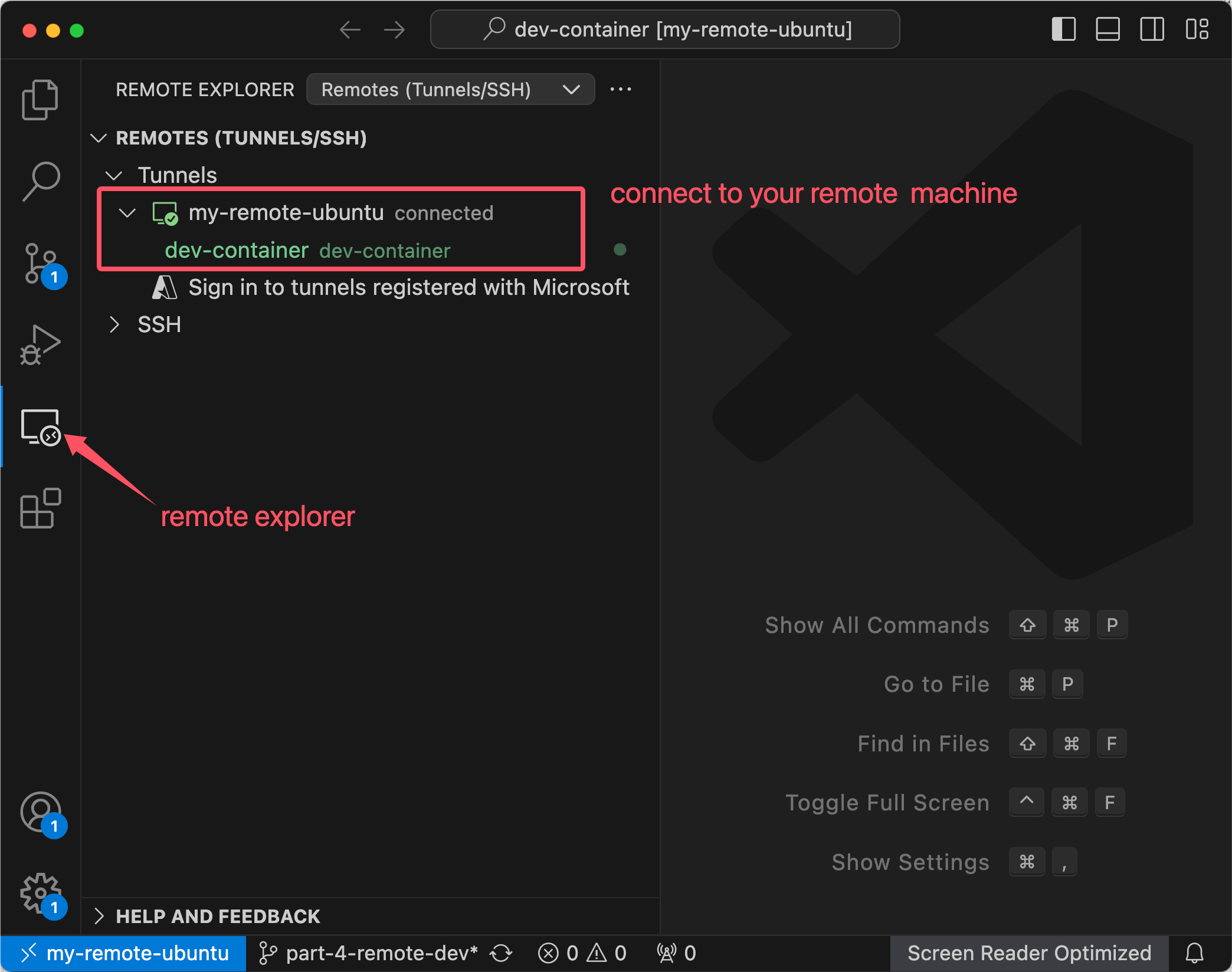
Task: Click the part-4-remote-dev branch in status bar
Action: (x=369, y=953)
